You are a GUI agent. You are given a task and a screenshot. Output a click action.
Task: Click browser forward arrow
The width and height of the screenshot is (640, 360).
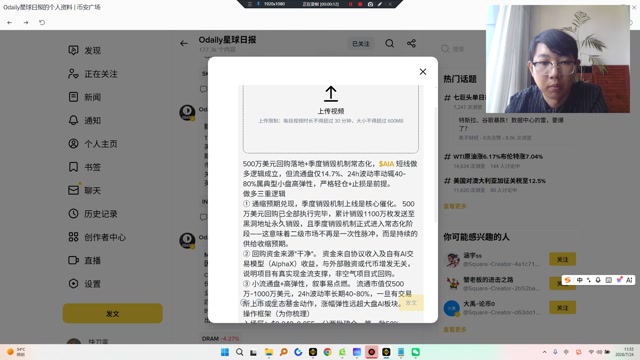[26, 22]
